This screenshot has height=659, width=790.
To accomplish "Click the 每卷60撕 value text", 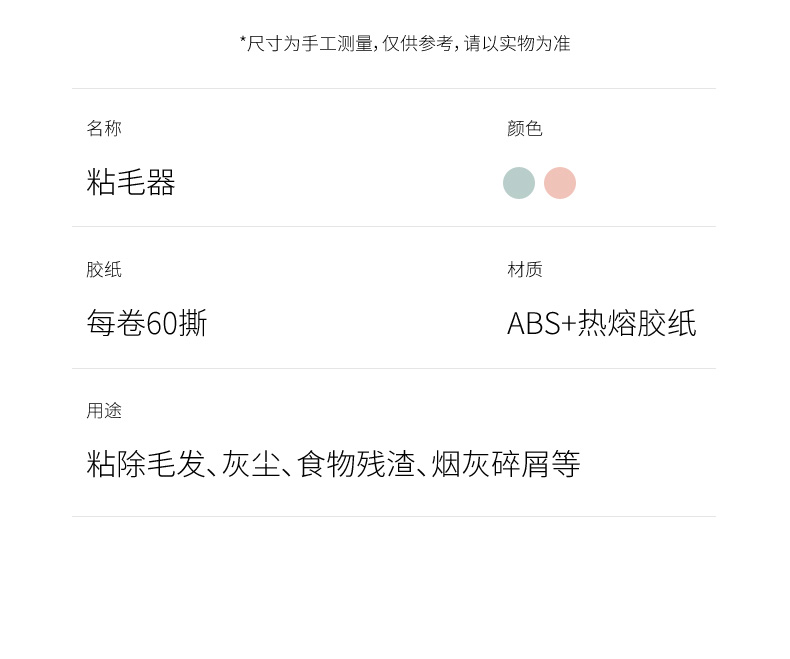I will [x=147, y=323].
